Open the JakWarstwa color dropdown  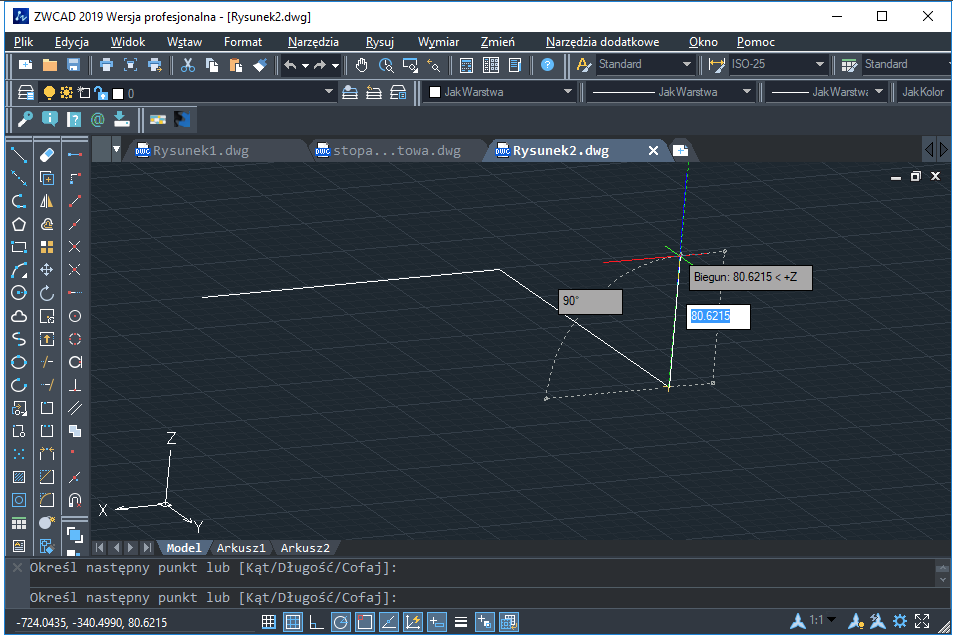click(x=568, y=92)
